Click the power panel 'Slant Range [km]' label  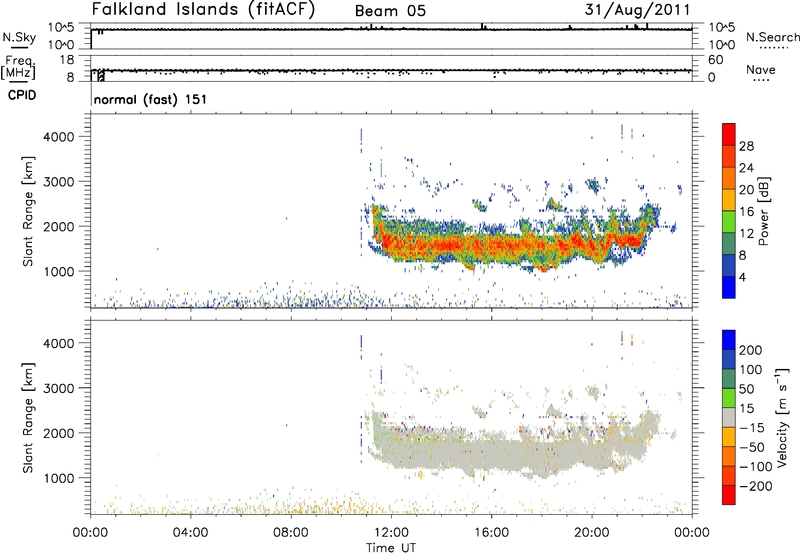point(28,211)
